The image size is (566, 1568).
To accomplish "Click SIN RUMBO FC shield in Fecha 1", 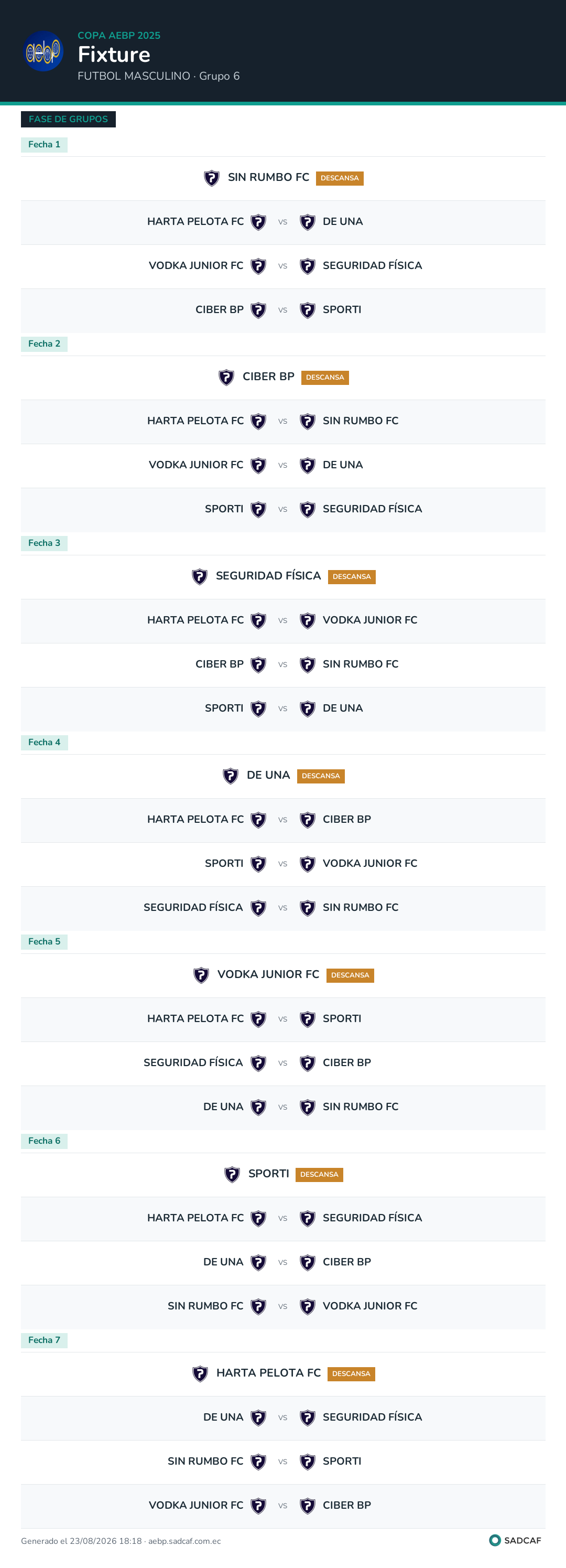I will pos(211,178).
